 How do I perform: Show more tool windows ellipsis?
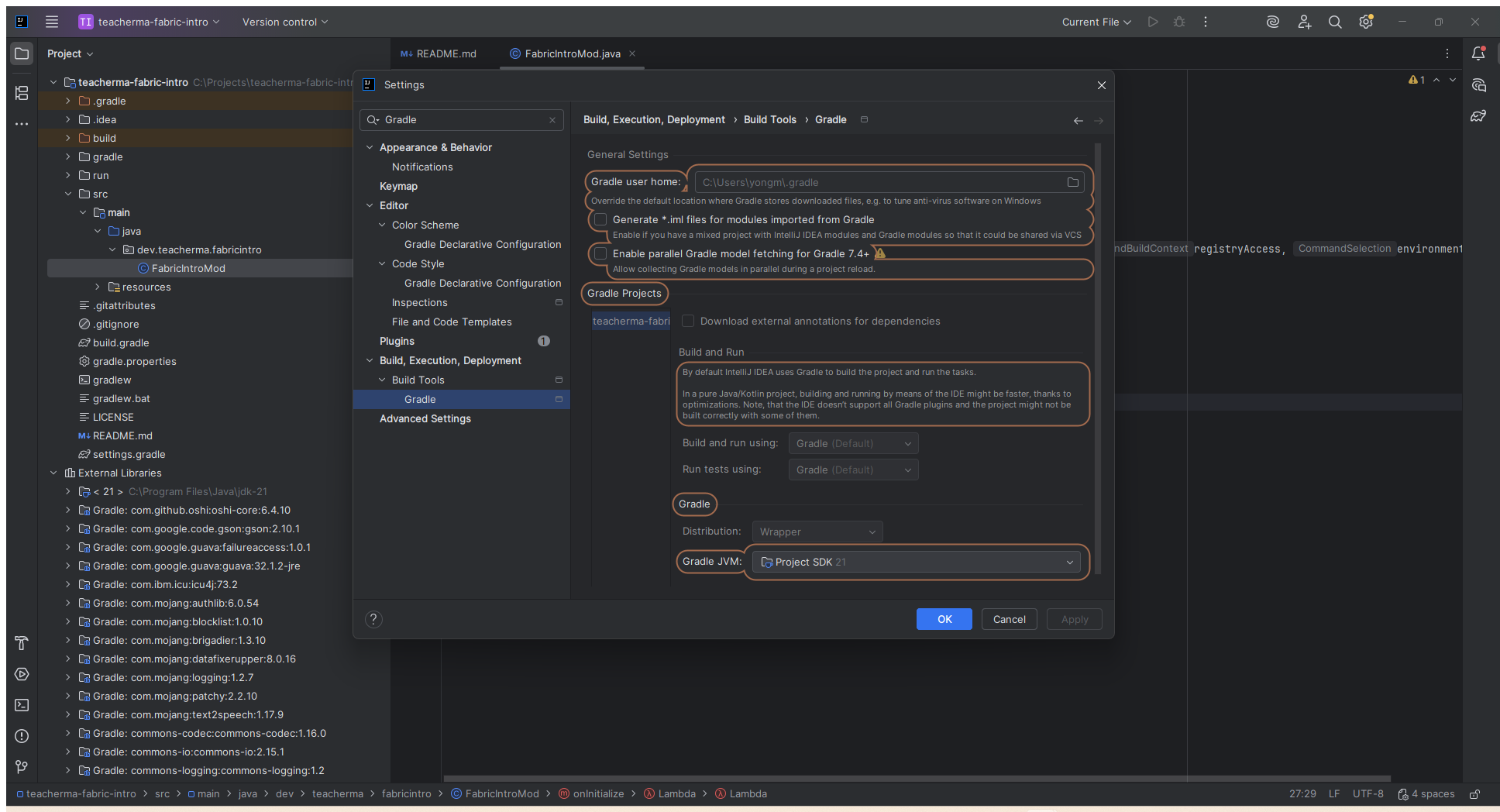22,124
